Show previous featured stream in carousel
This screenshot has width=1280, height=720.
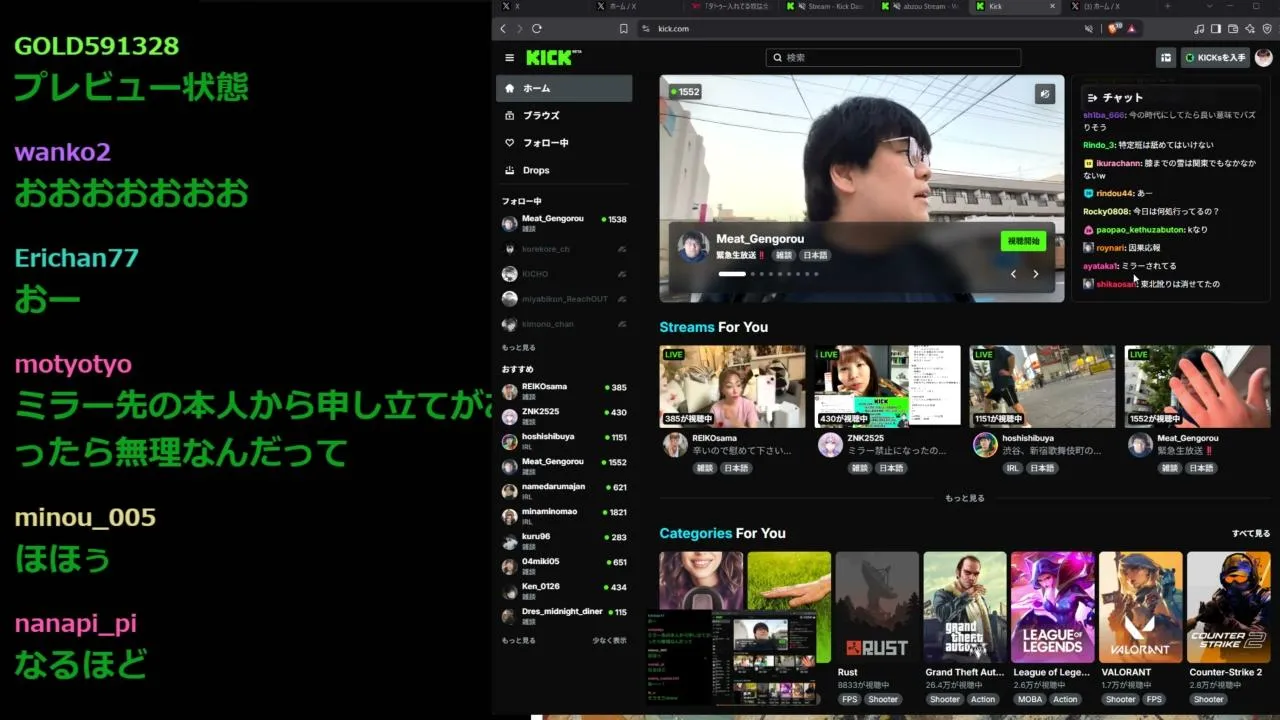1013,274
